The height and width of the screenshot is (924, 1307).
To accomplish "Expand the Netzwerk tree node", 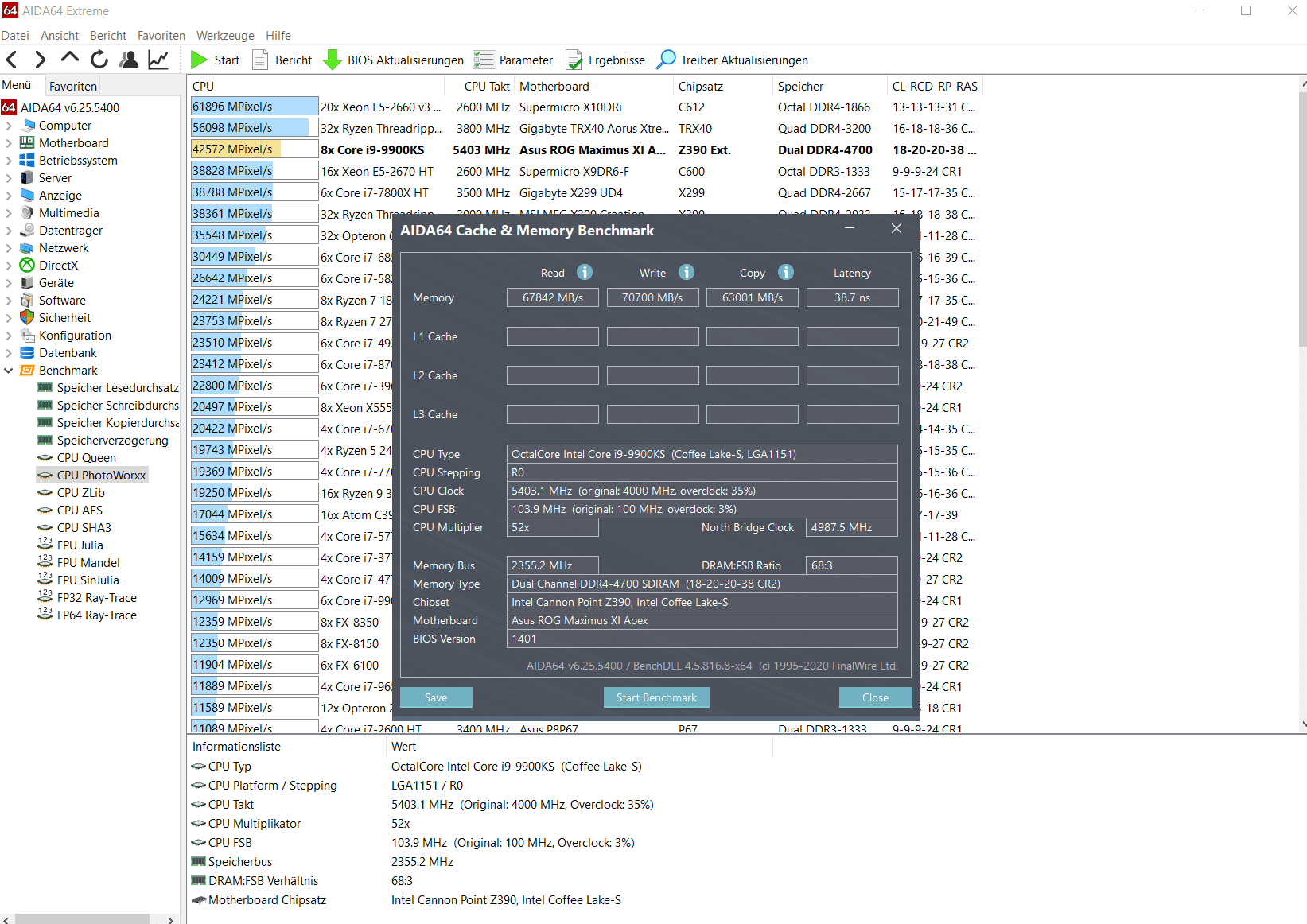I will (x=9, y=247).
